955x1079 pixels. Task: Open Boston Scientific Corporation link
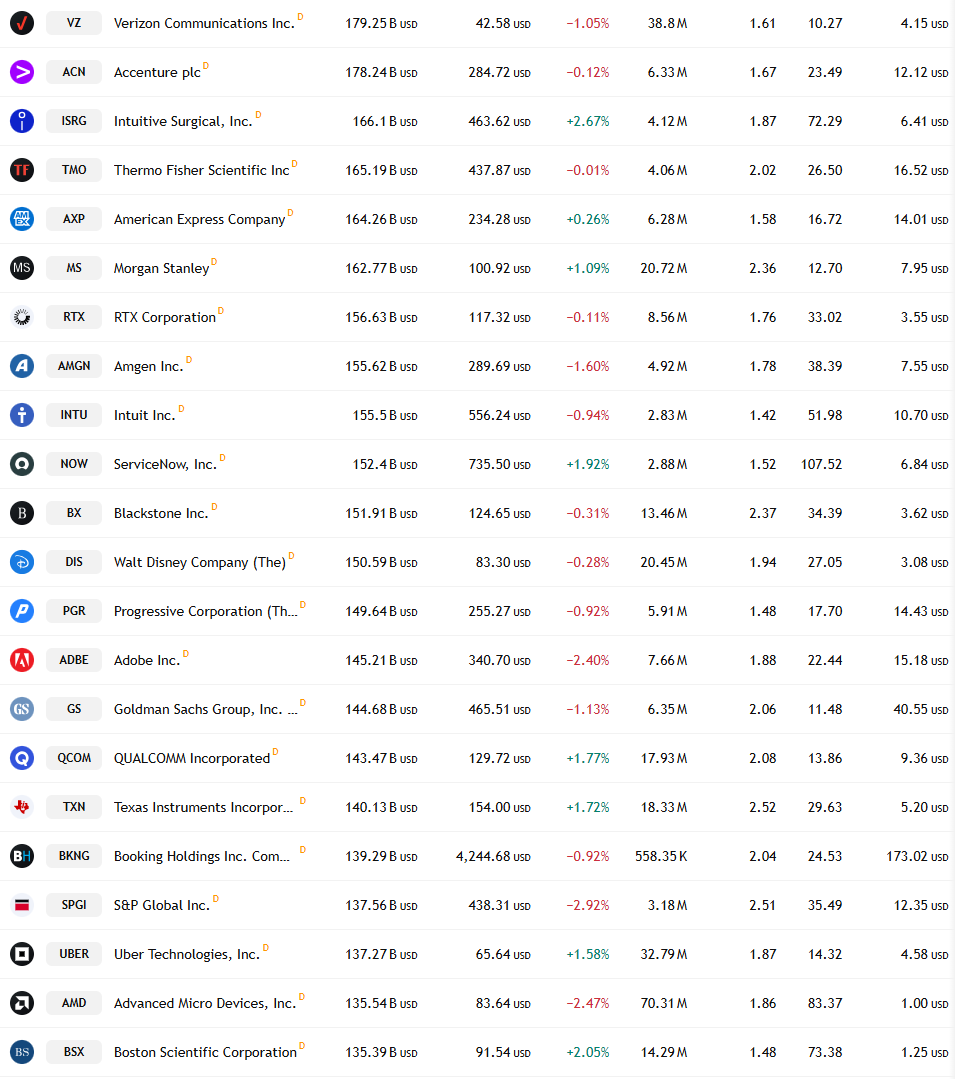pos(205,1052)
